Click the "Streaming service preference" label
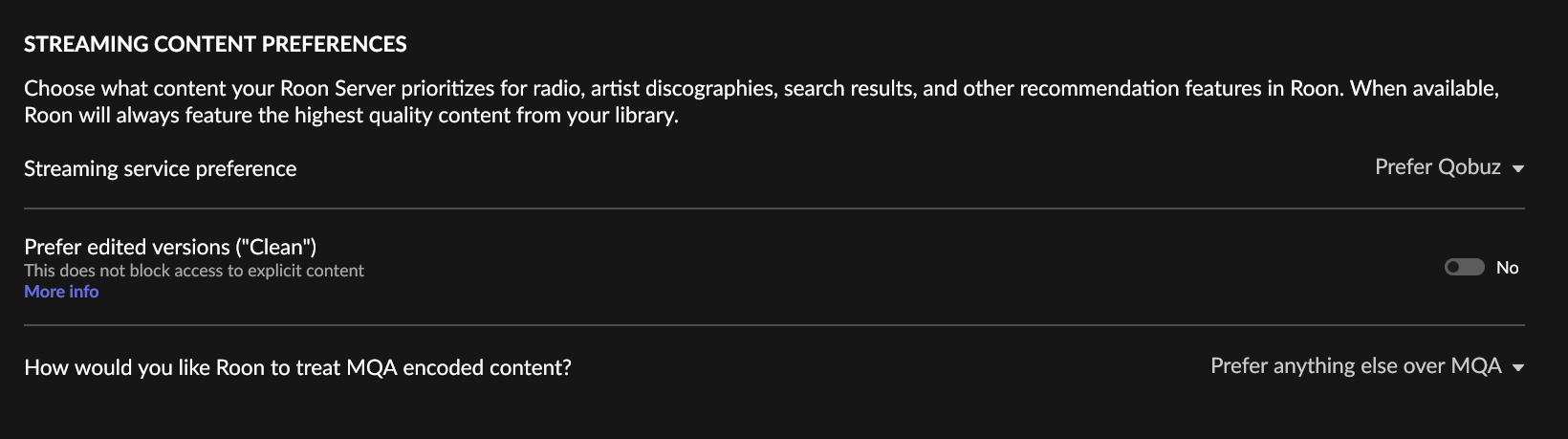The height and width of the screenshot is (439, 1568). pyautogui.click(x=160, y=169)
